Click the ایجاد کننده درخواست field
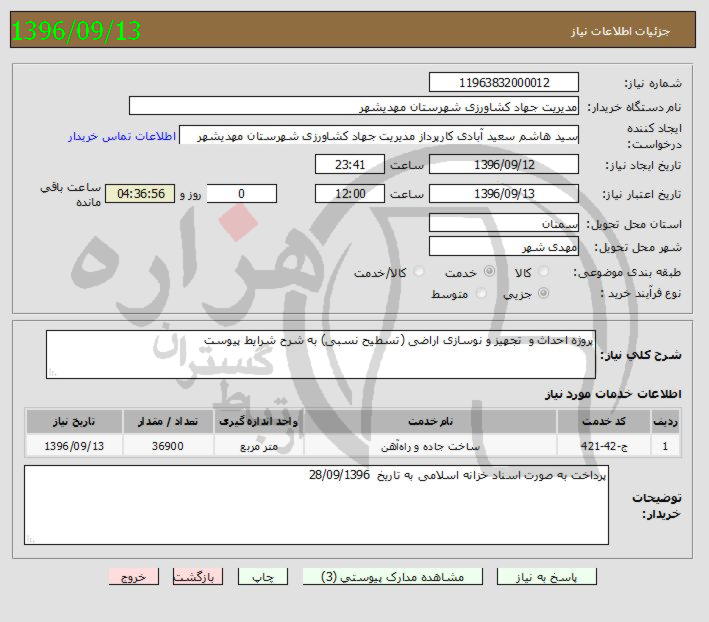Viewport: 709px width, 622px height. [x=379, y=135]
